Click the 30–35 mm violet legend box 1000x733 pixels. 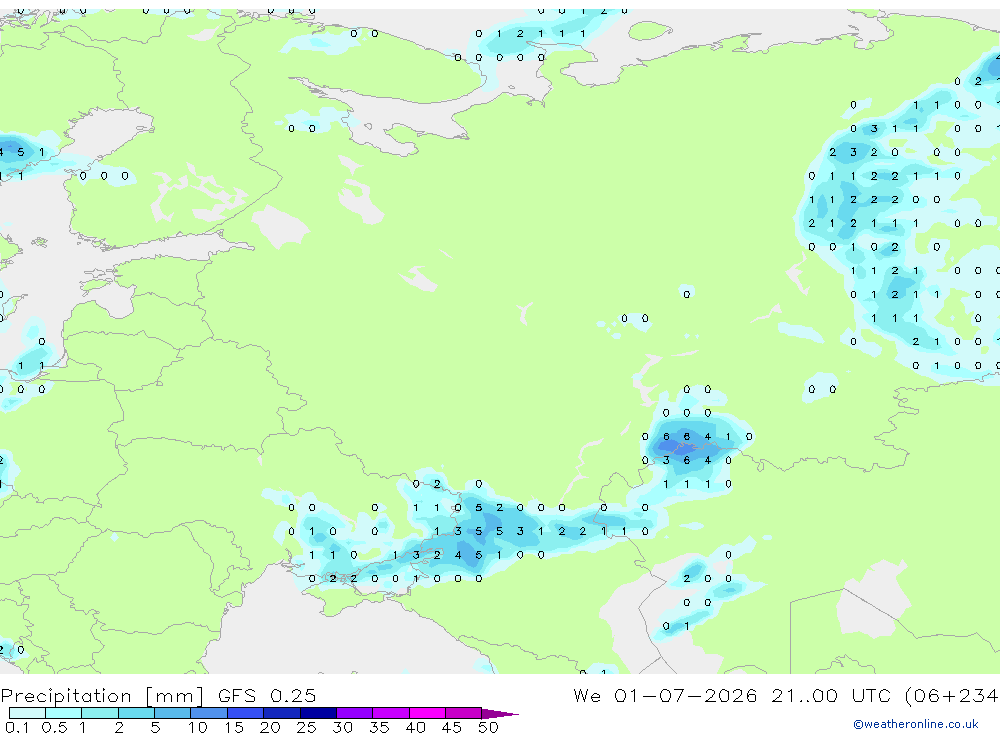355,713
